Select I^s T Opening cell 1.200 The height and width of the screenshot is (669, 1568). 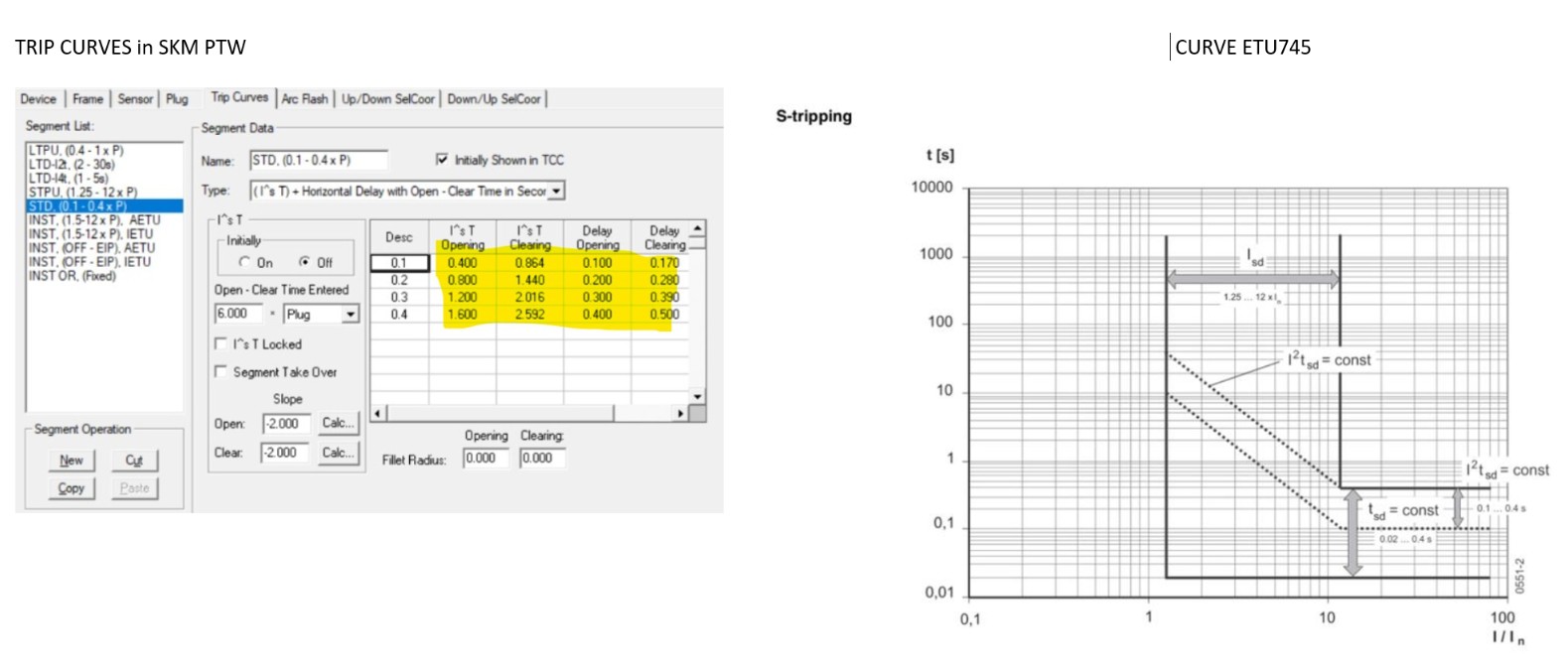(x=463, y=297)
